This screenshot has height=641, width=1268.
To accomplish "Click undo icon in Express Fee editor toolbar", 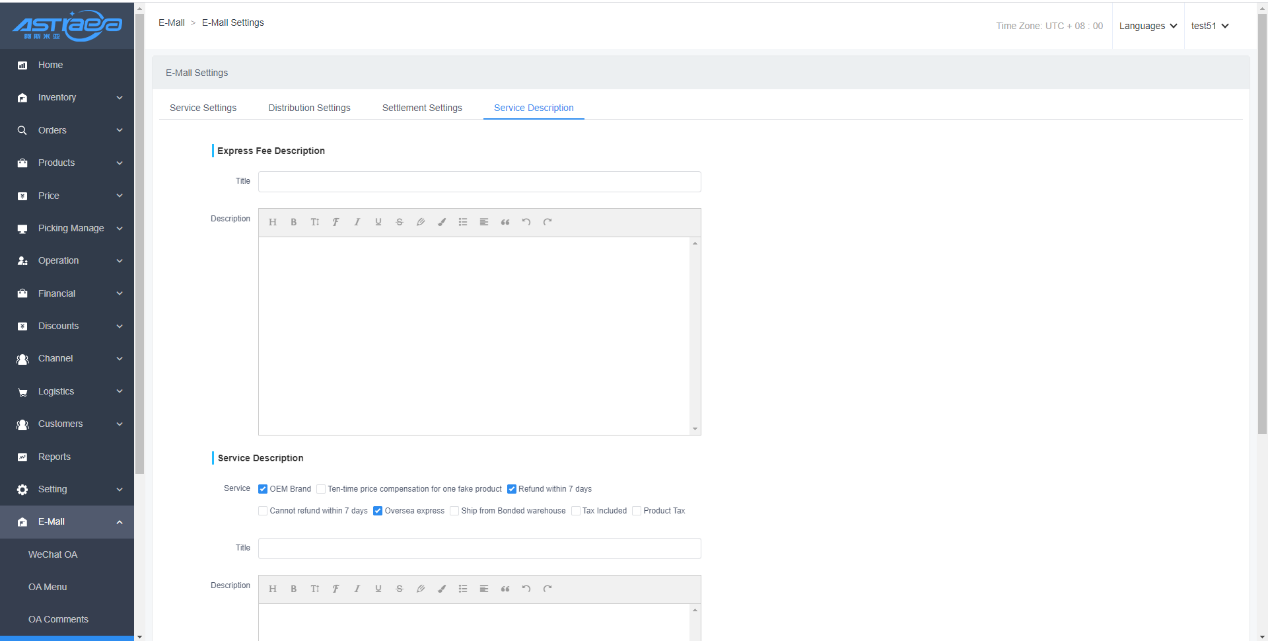I will coord(526,222).
